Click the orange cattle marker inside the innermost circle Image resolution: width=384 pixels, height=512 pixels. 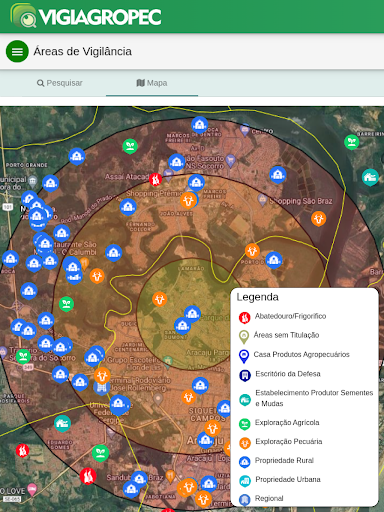tap(160, 299)
